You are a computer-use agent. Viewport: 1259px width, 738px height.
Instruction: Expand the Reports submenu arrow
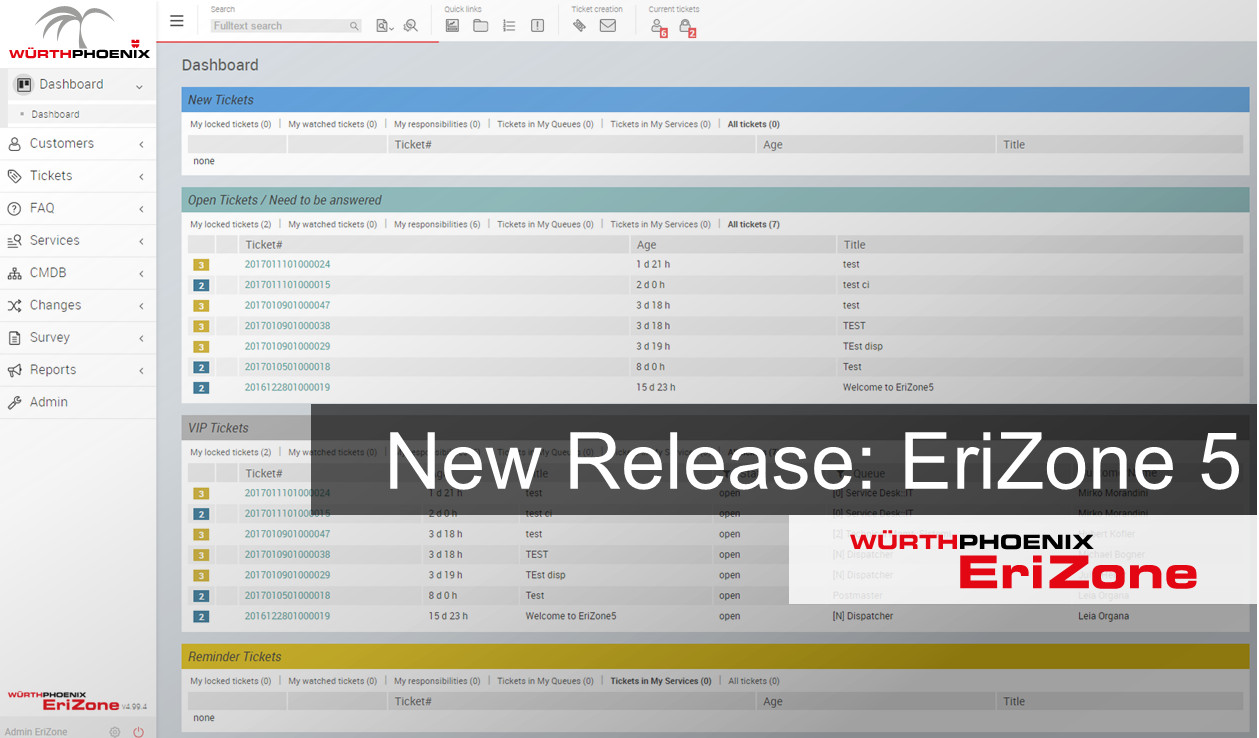141,371
